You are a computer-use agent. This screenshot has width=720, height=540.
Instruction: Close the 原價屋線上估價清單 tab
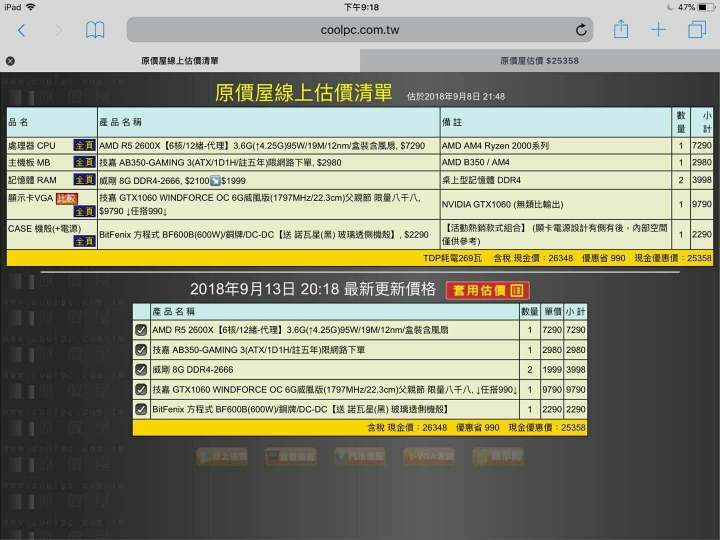point(10,61)
